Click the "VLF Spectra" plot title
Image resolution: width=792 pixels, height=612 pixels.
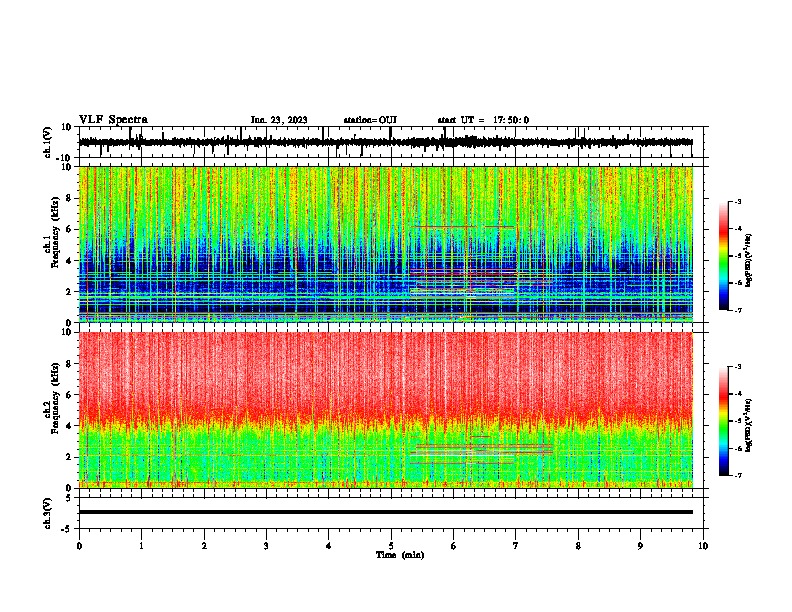[x=113, y=120]
